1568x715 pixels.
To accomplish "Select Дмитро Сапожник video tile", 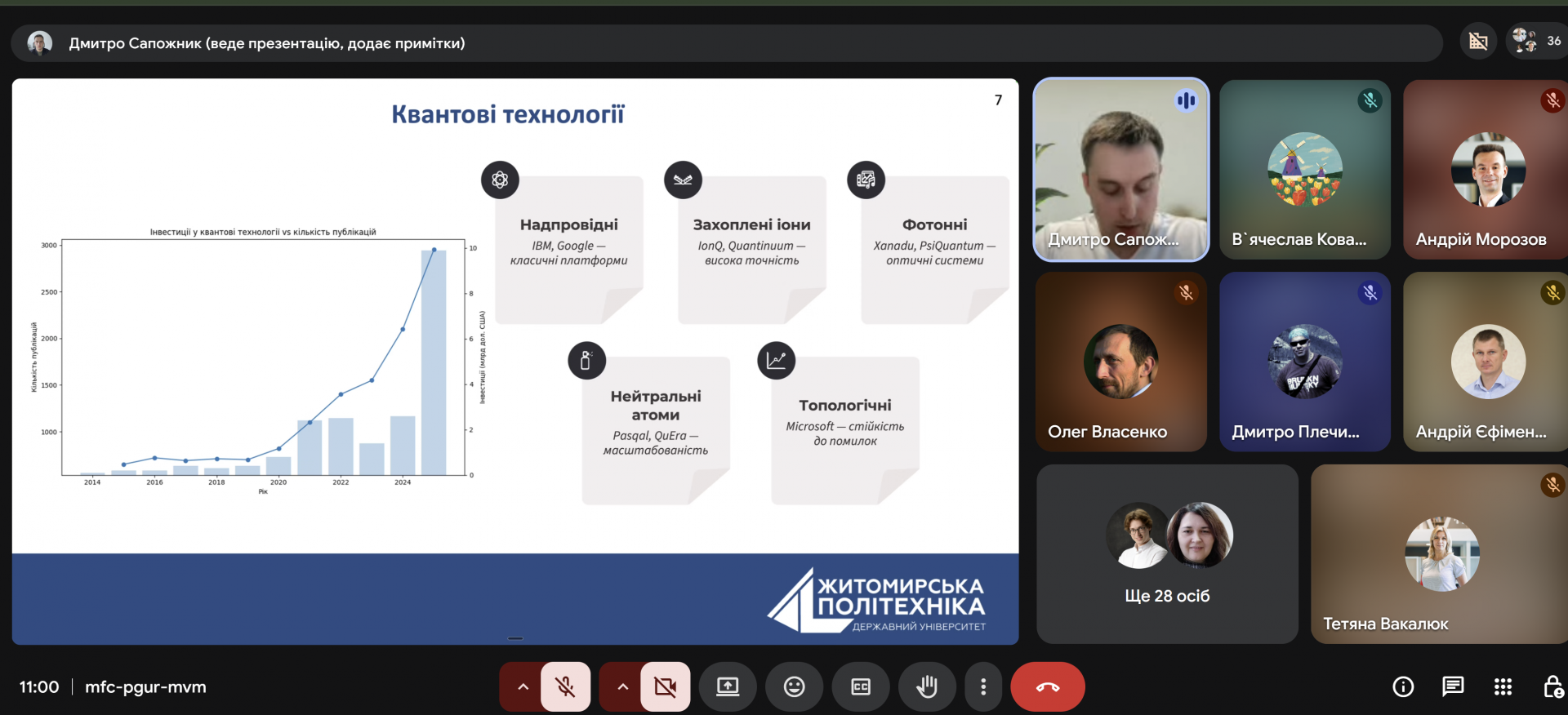I will tap(1121, 170).
